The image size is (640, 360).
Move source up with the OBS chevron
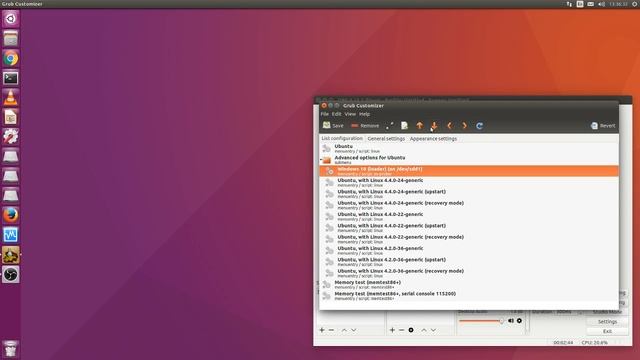click(424, 330)
